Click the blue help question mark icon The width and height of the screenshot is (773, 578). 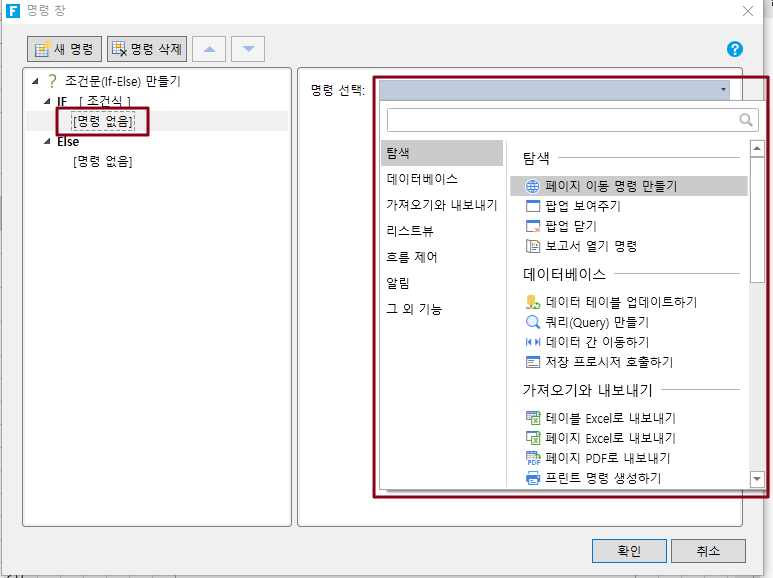click(x=735, y=49)
